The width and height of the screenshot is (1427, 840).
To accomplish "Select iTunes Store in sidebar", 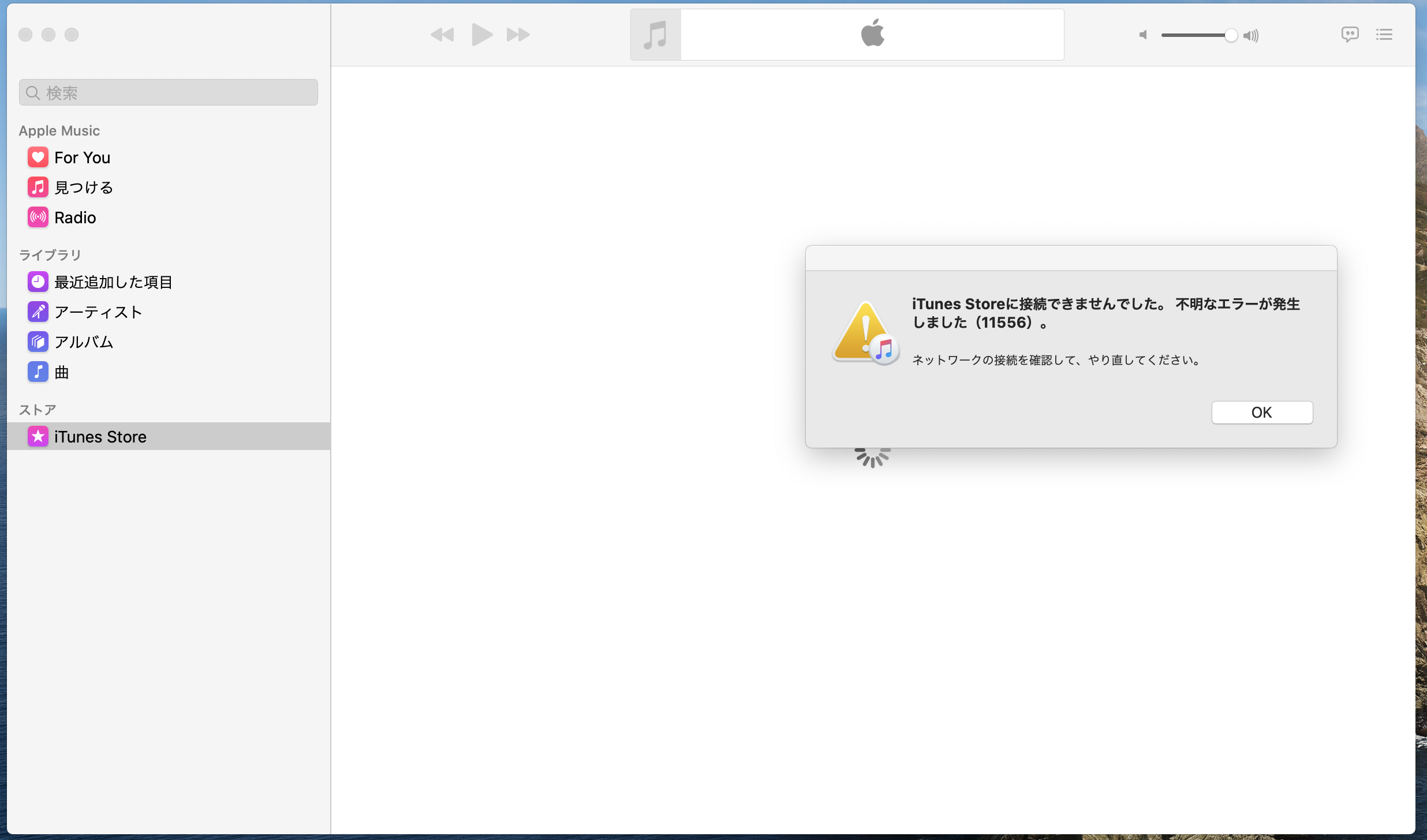I will (x=100, y=437).
